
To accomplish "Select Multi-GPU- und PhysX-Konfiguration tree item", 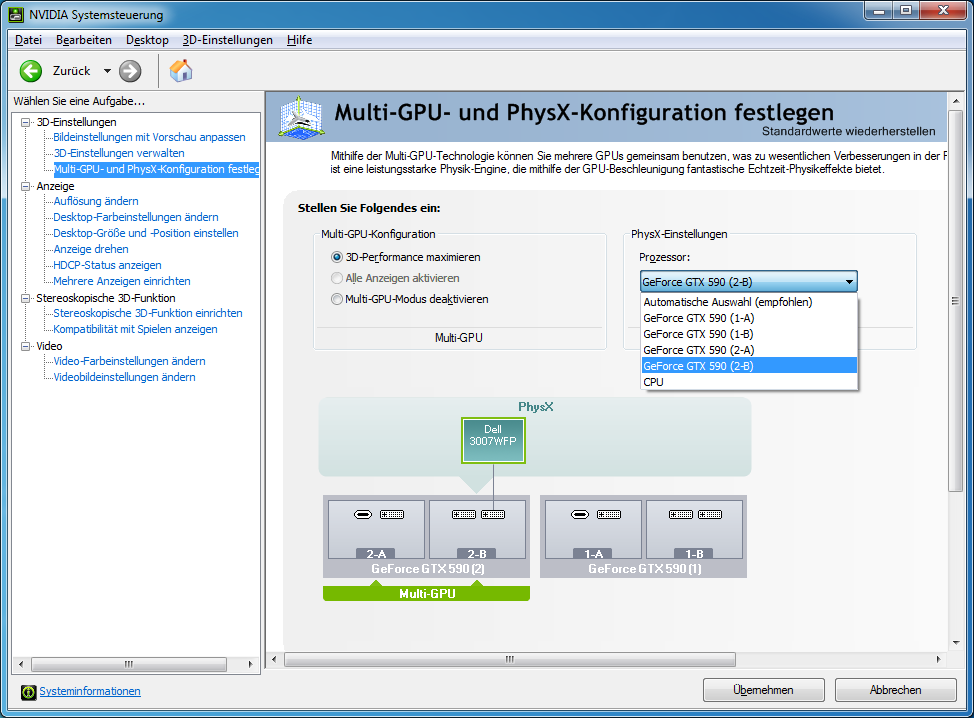I will pyautogui.click(x=157, y=169).
